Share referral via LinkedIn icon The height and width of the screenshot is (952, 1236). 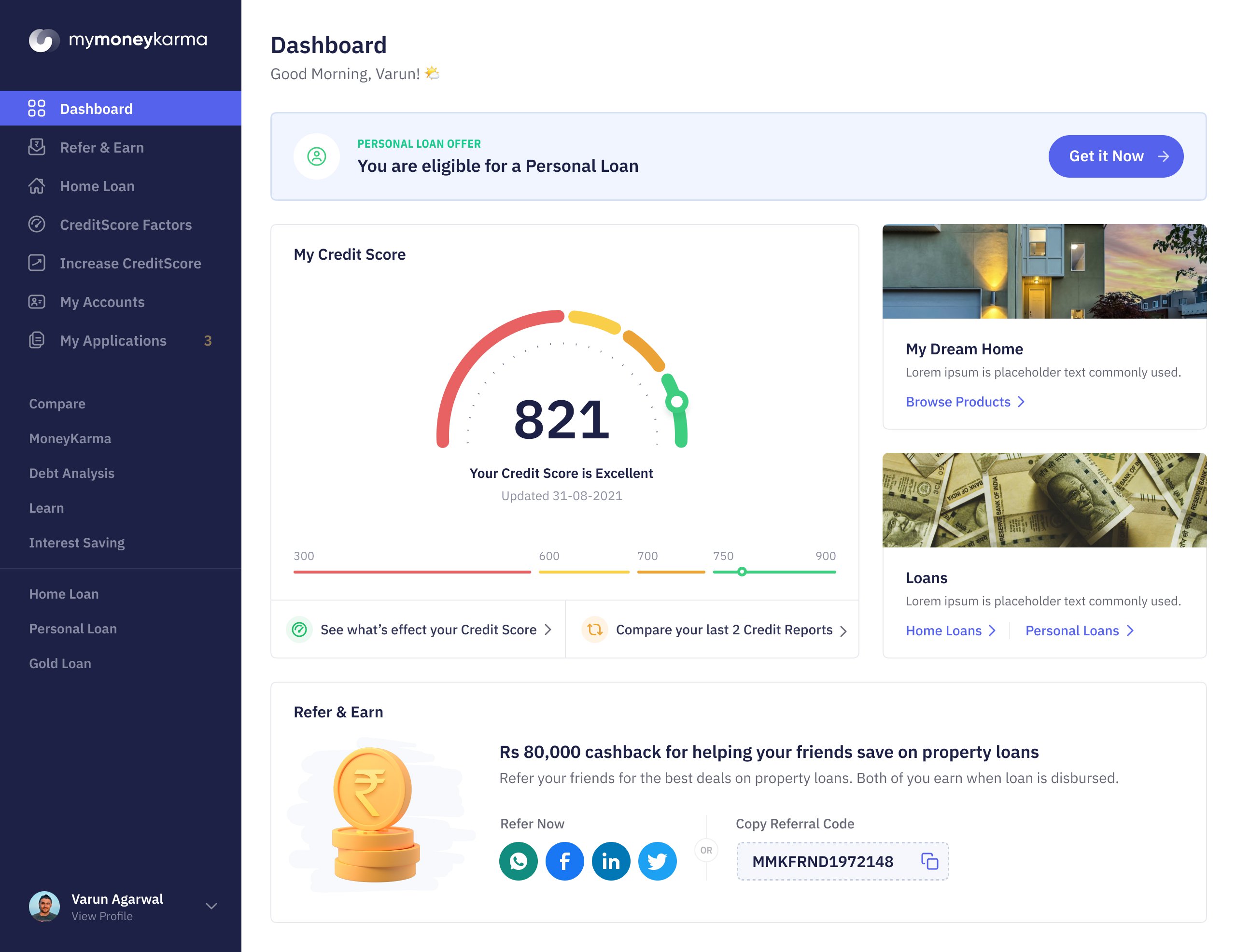click(x=611, y=861)
